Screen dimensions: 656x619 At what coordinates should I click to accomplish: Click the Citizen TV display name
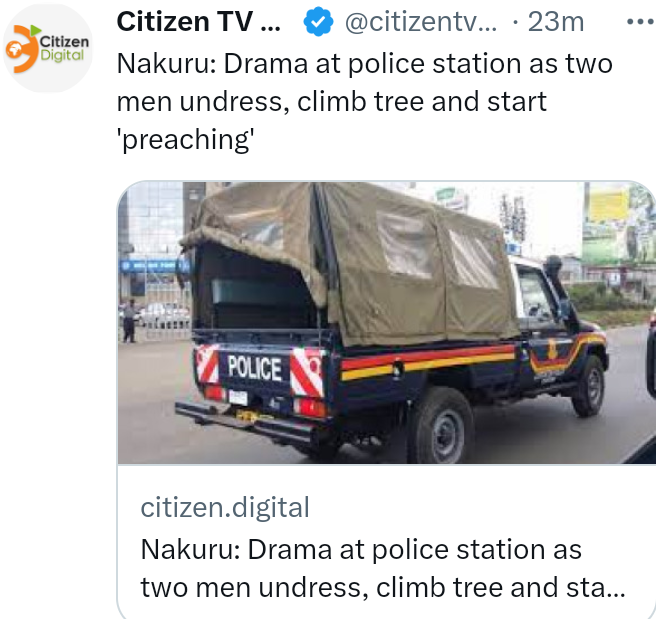click(x=198, y=22)
